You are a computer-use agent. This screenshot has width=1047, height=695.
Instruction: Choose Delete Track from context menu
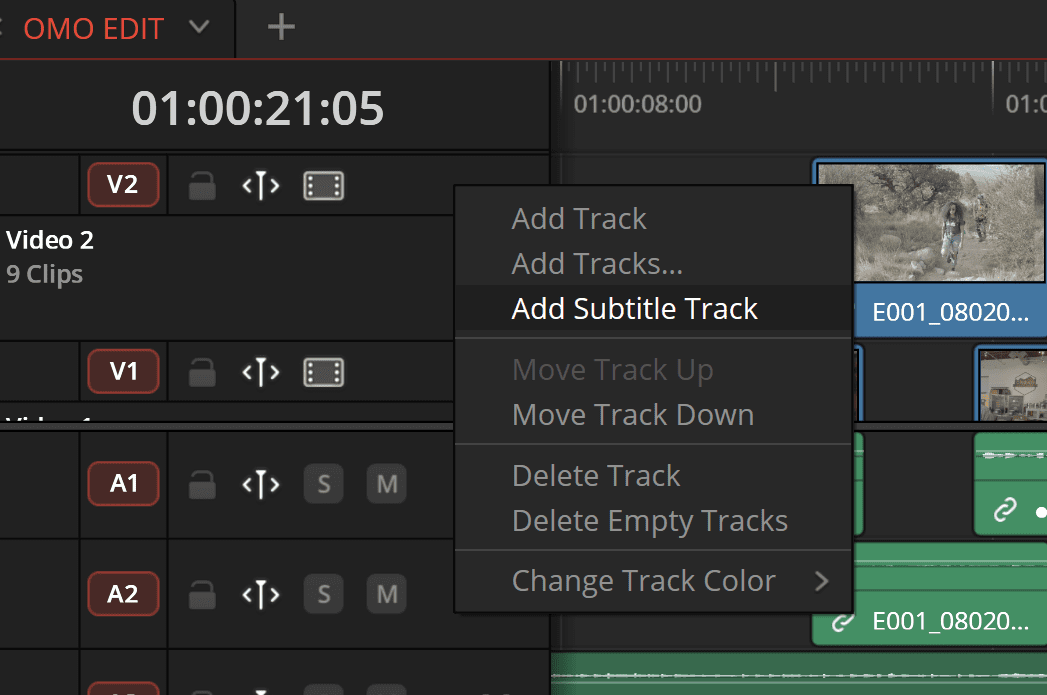click(653, 476)
